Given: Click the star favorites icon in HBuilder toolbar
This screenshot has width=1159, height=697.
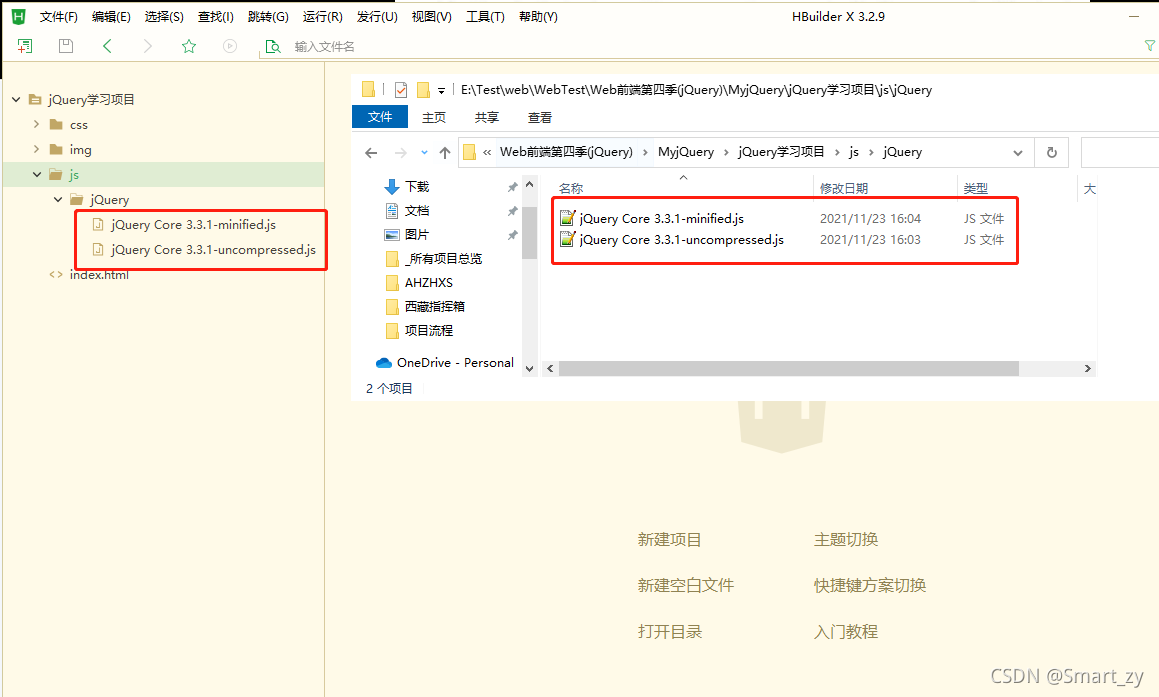Looking at the screenshot, I should click(x=188, y=46).
